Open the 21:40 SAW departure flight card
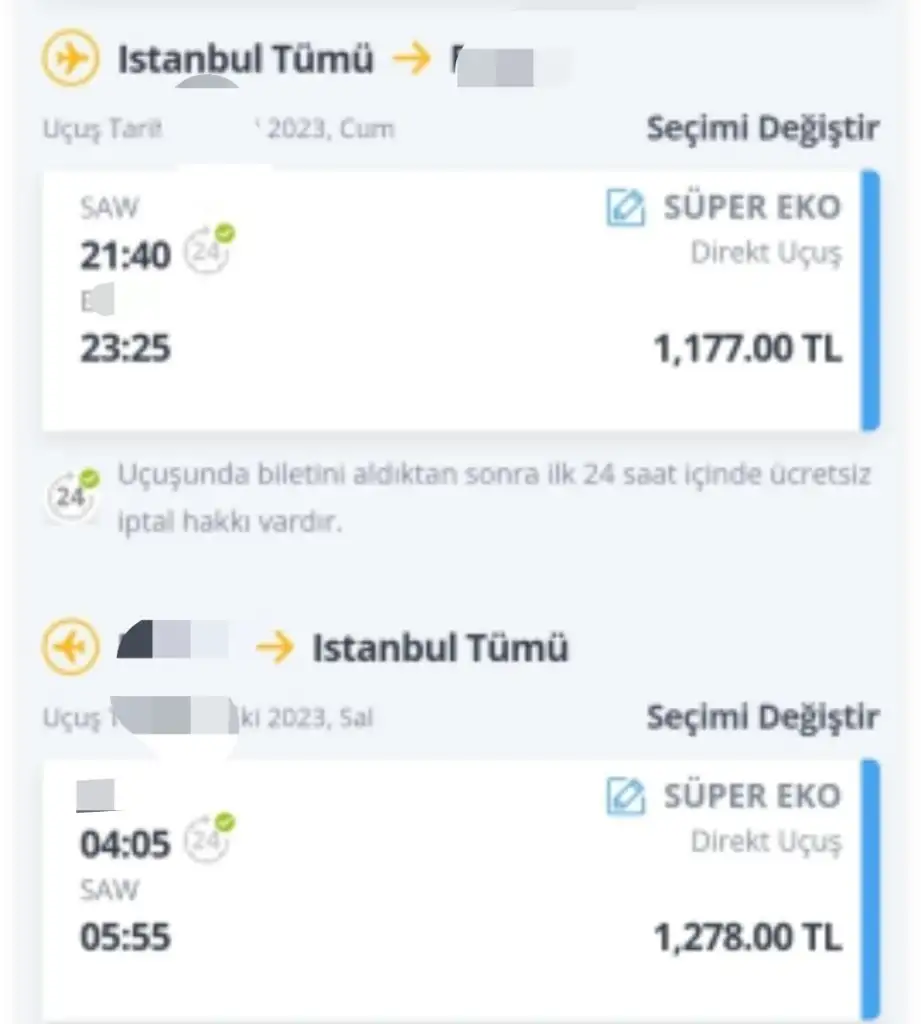Screen dimensions: 921x1024 point(450,300)
